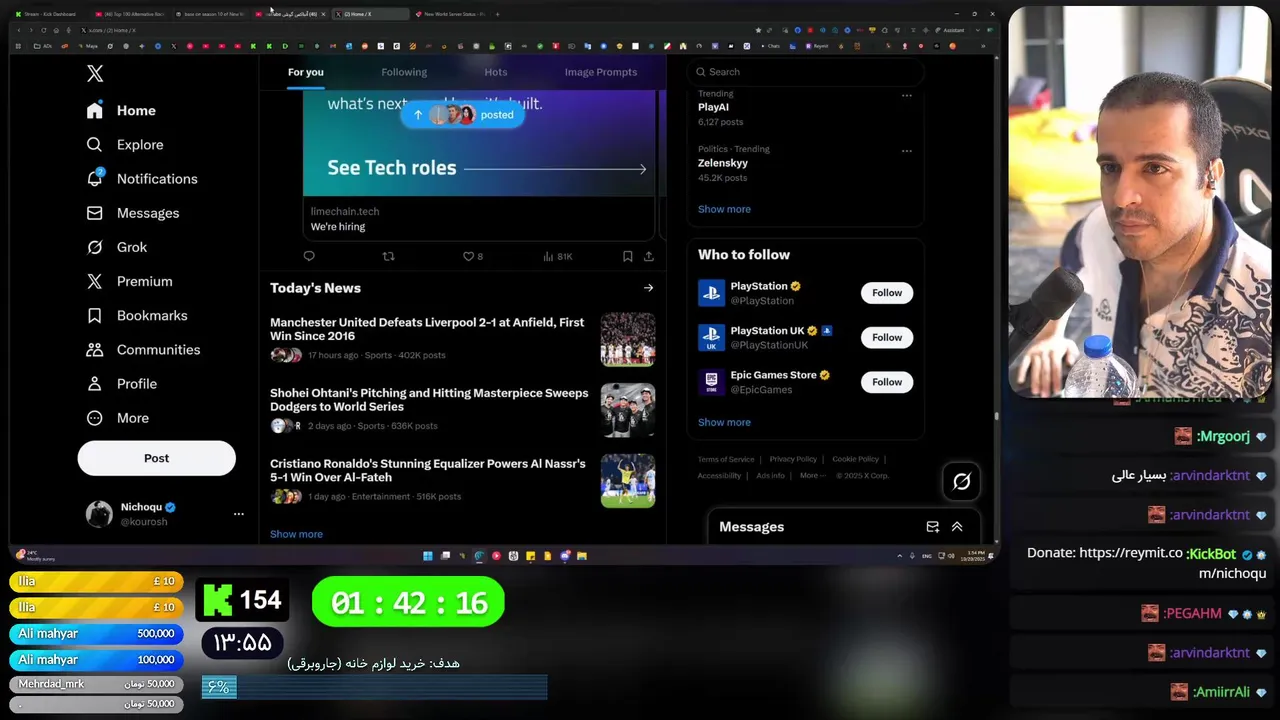Show more under Who to follow
The height and width of the screenshot is (720, 1280).
click(x=724, y=422)
